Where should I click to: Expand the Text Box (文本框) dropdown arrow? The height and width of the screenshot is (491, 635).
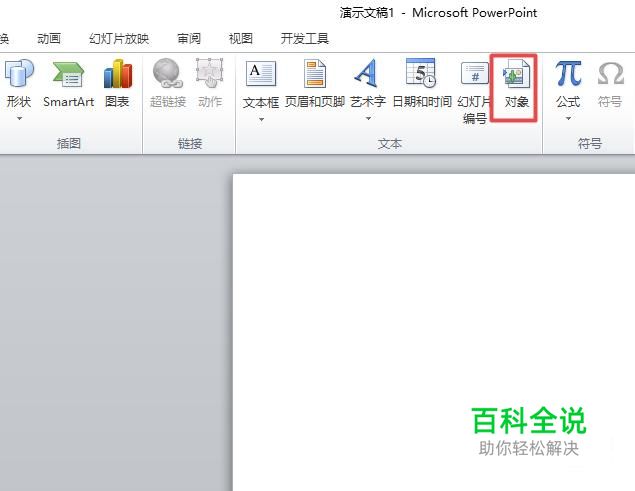tap(261, 119)
